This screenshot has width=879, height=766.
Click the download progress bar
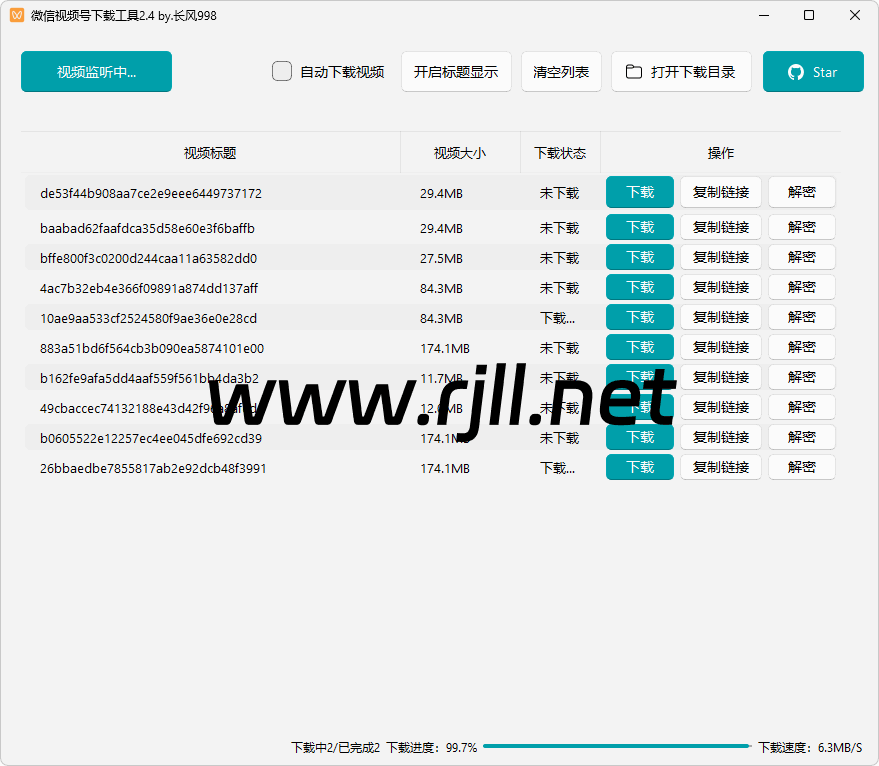pyautogui.click(x=616, y=747)
